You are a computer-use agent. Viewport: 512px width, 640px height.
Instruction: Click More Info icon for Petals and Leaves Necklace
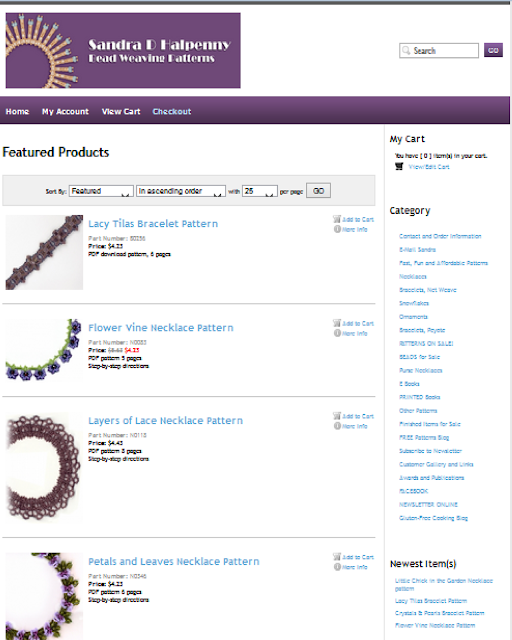(x=337, y=567)
